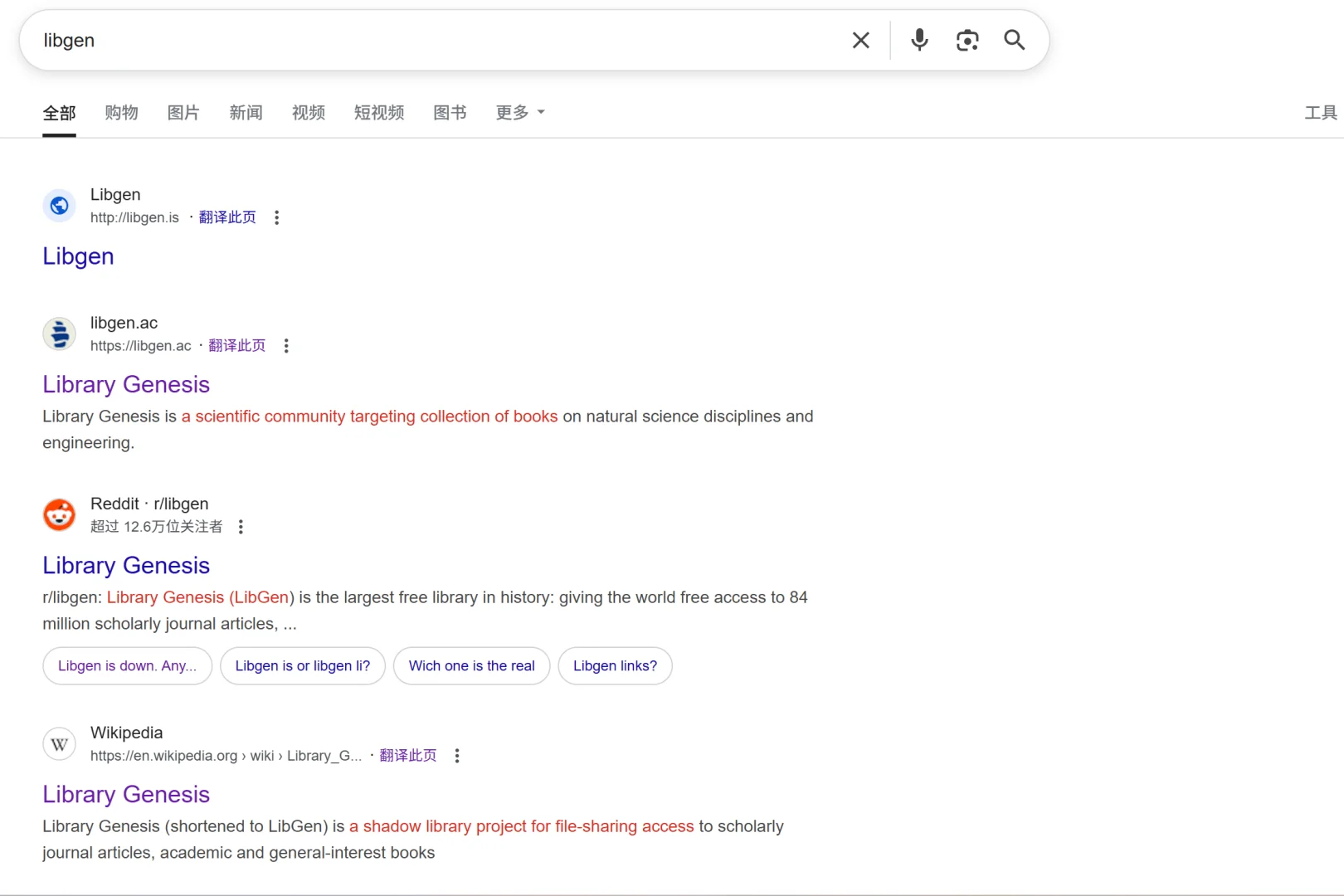
Task: Switch to the 图片 tab
Action: 183,113
